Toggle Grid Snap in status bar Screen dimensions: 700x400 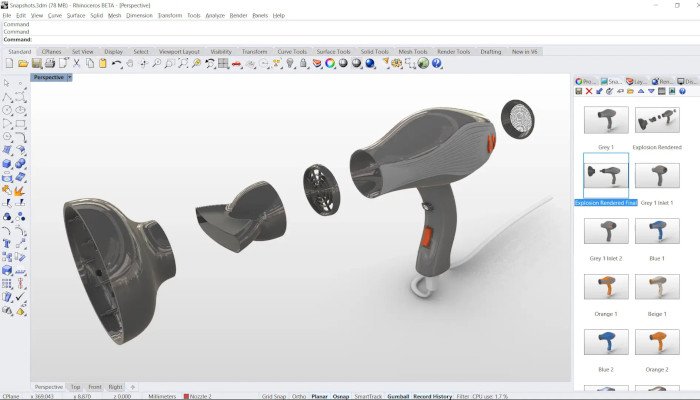272,396
